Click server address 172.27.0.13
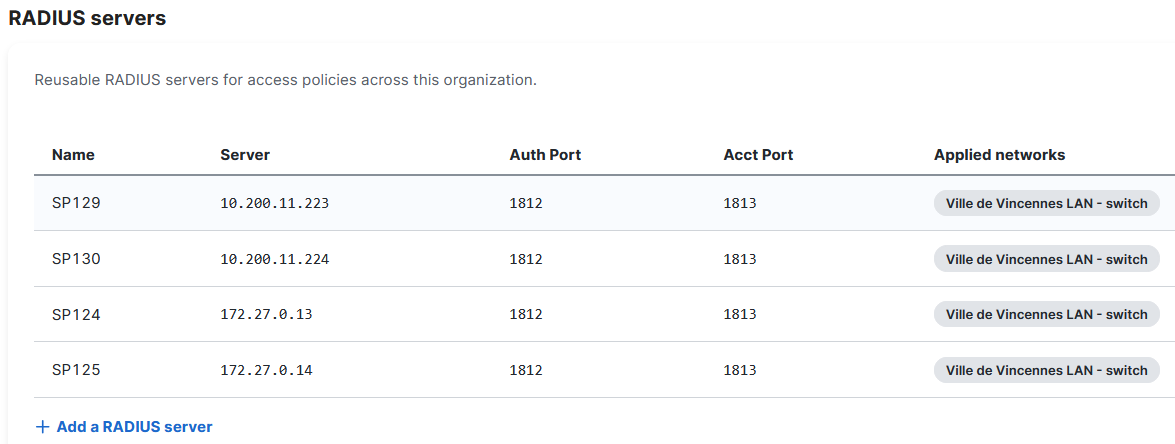The width and height of the screenshot is (1175, 444). tap(266, 314)
